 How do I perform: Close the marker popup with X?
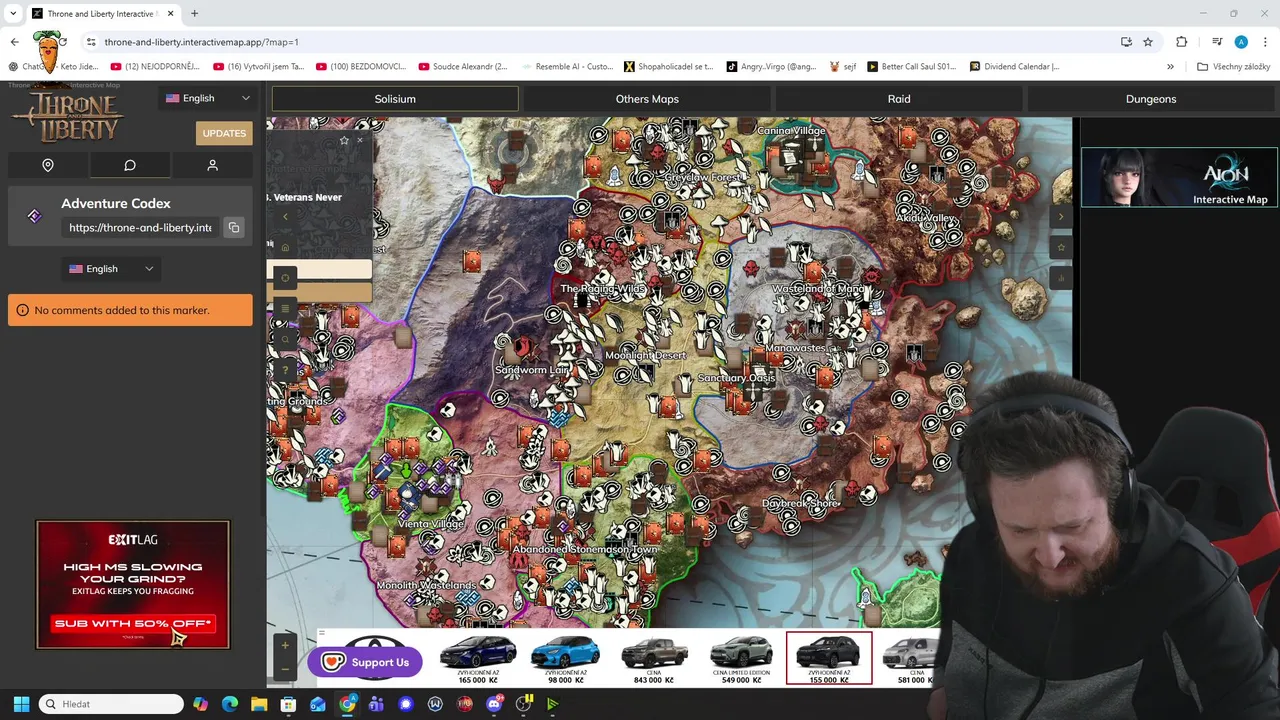click(x=360, y=140)
